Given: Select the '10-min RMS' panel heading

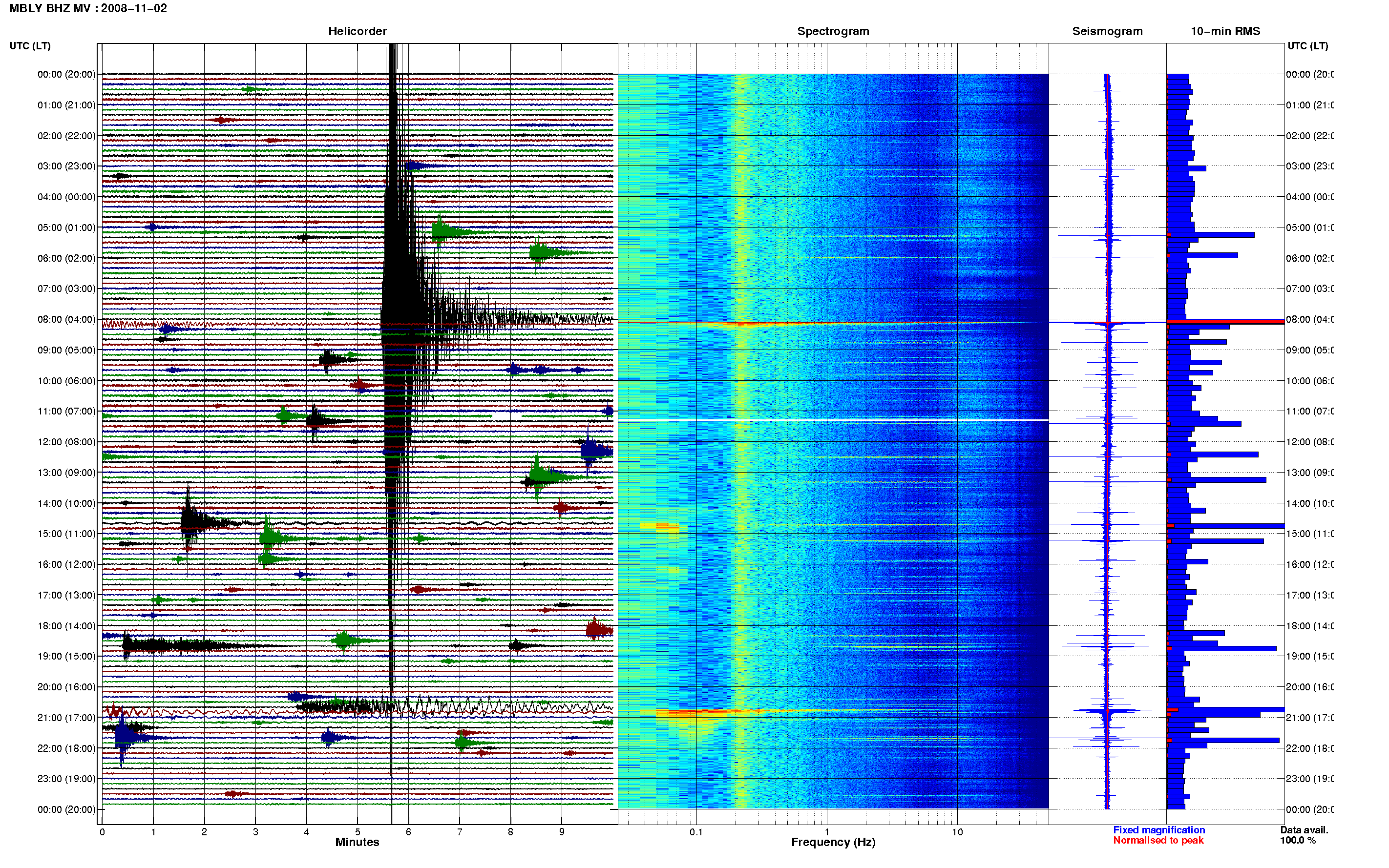Looking at the screenshot, I should 1225,31.
